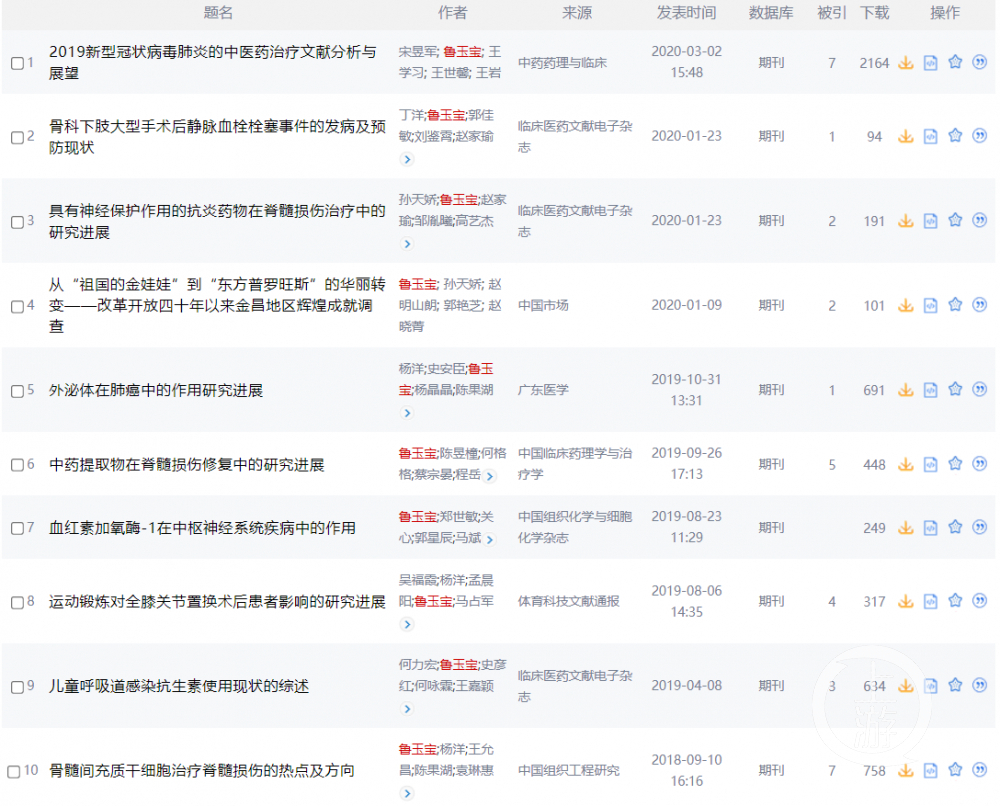Open HTML reading for row 6 article
The image size is (1000, 806).
(x=931, y=464)
